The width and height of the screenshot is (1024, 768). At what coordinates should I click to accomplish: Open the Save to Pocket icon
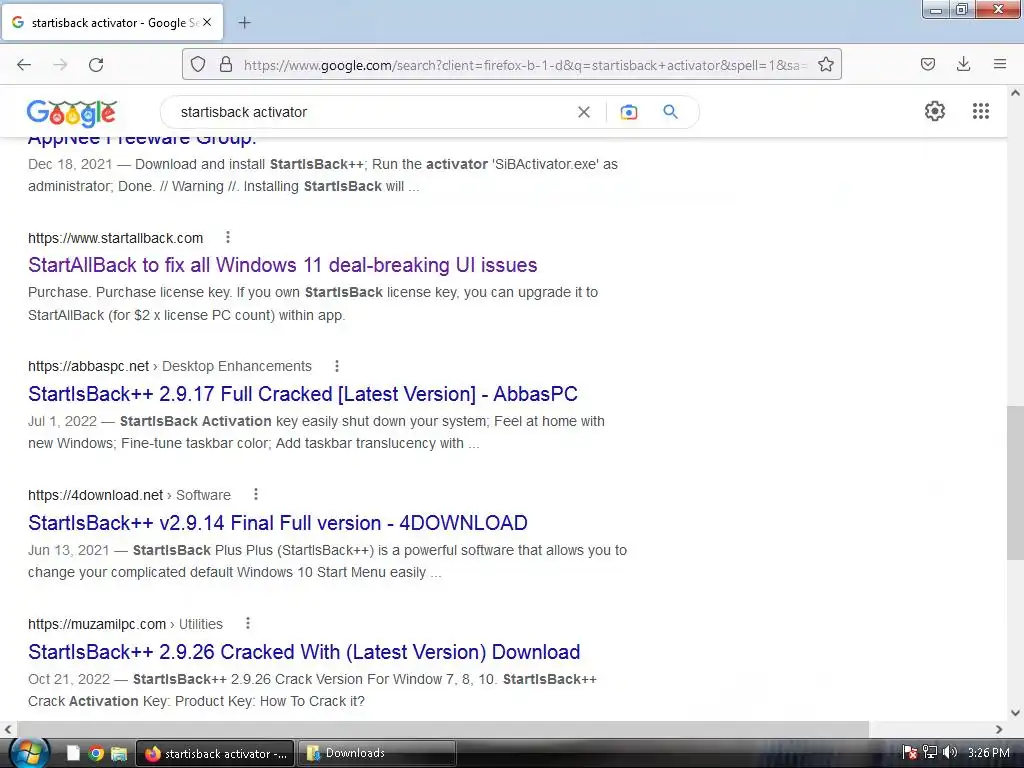(927, 64)
